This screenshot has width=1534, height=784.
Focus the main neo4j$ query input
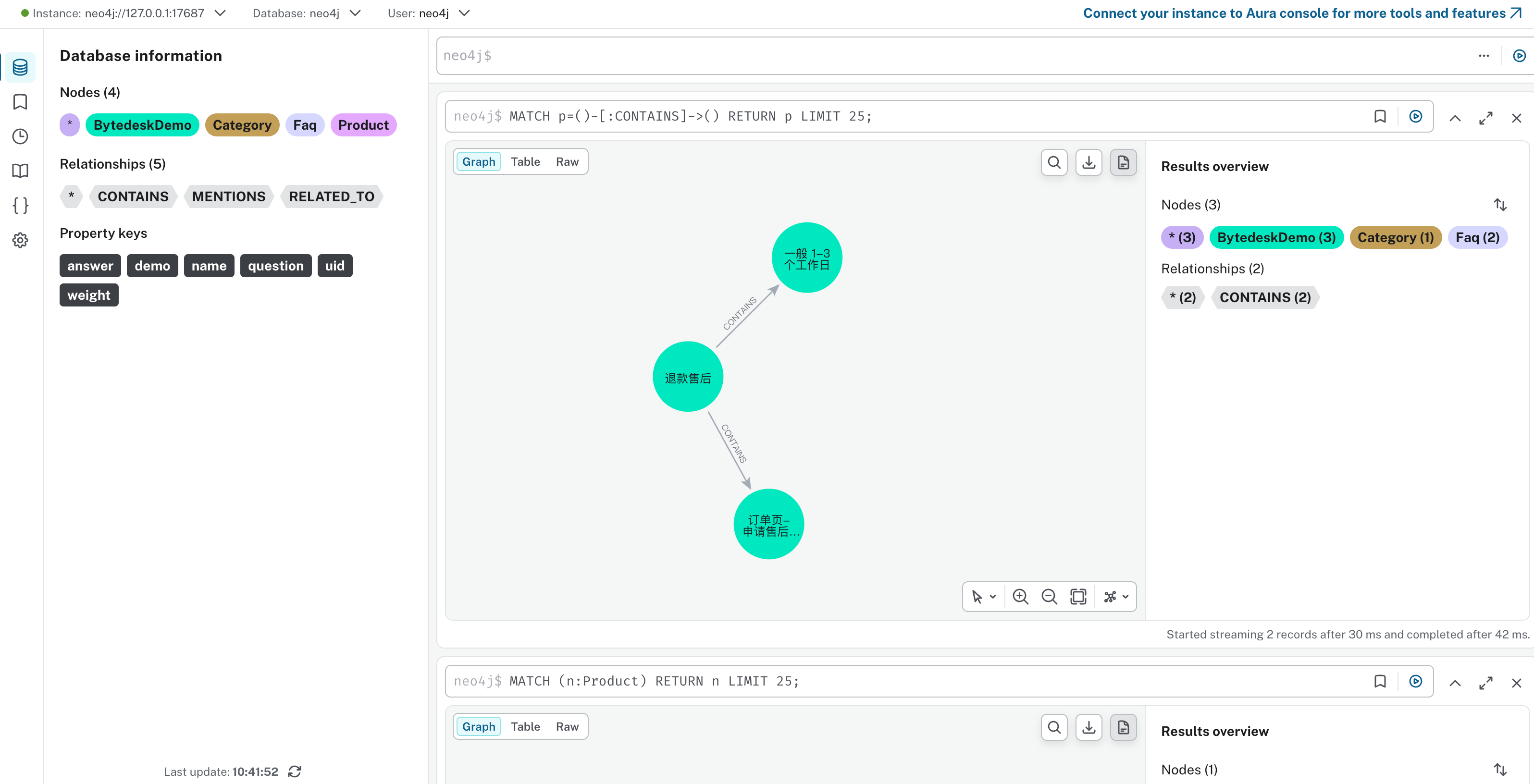(953, 55)
